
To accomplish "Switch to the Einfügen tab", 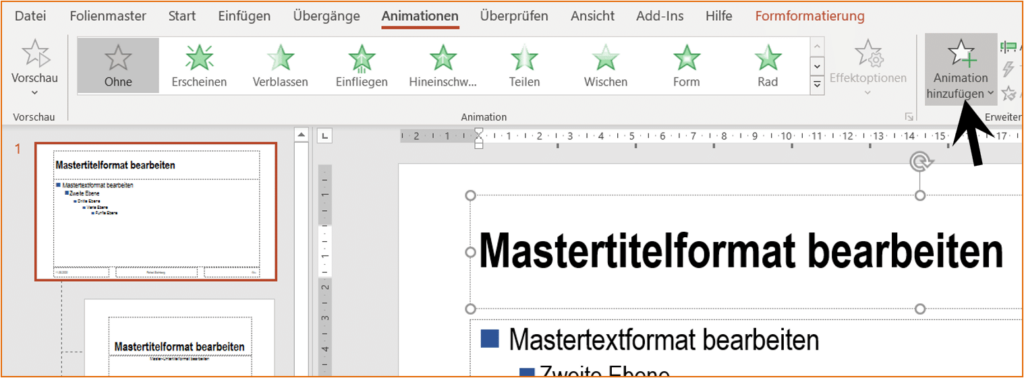I will pos(245,16).
